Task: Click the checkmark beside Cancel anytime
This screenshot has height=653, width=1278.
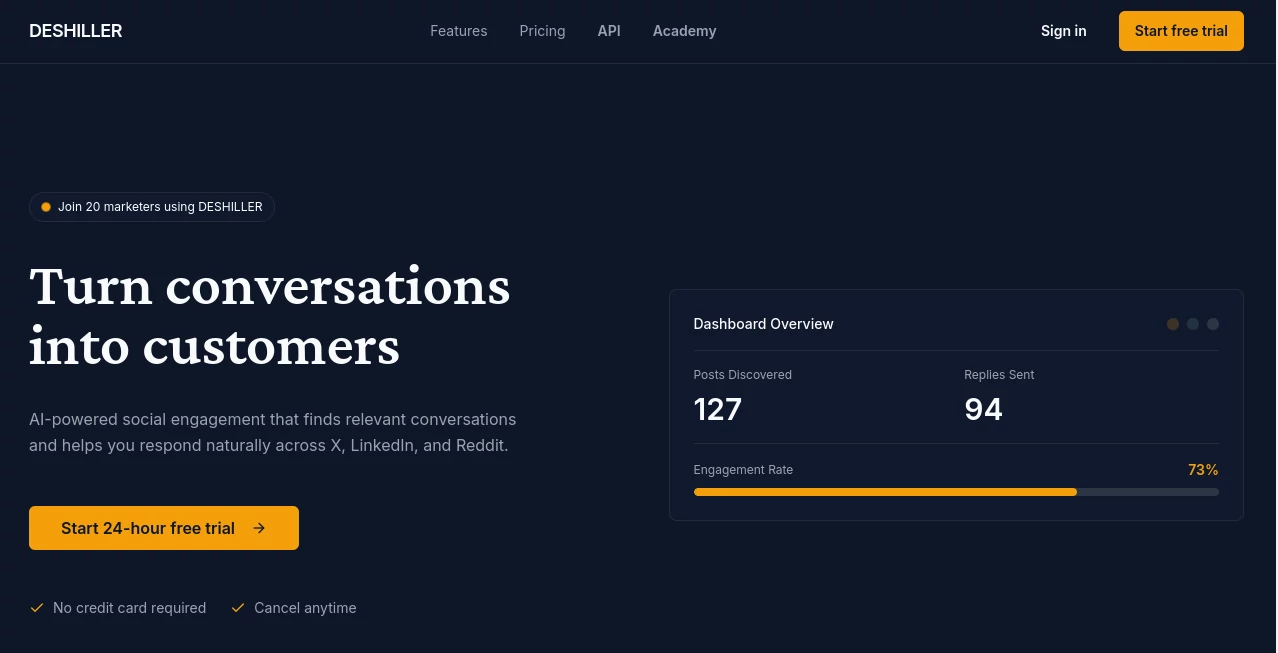Action: [x=238, y=608]
